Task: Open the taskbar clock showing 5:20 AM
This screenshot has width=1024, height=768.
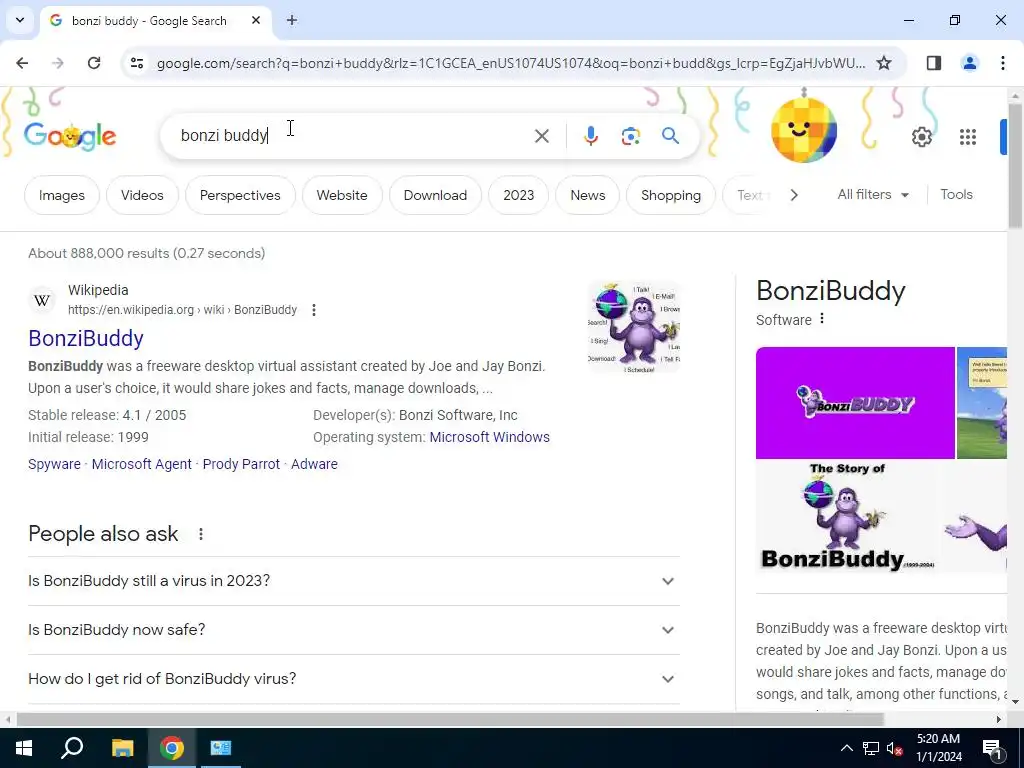Action: point(938,748)
